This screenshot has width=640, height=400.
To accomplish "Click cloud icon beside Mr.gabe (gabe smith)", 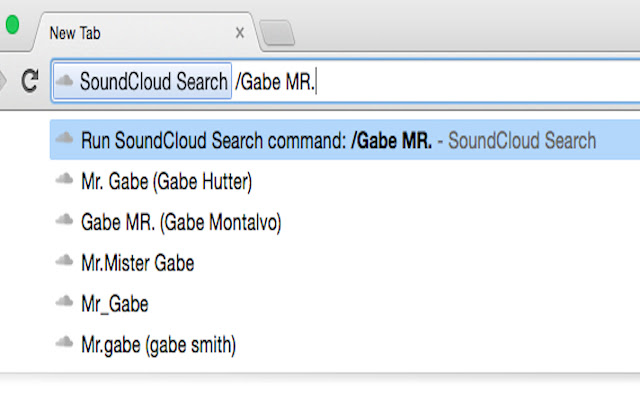I will click(x=65, y=345).
